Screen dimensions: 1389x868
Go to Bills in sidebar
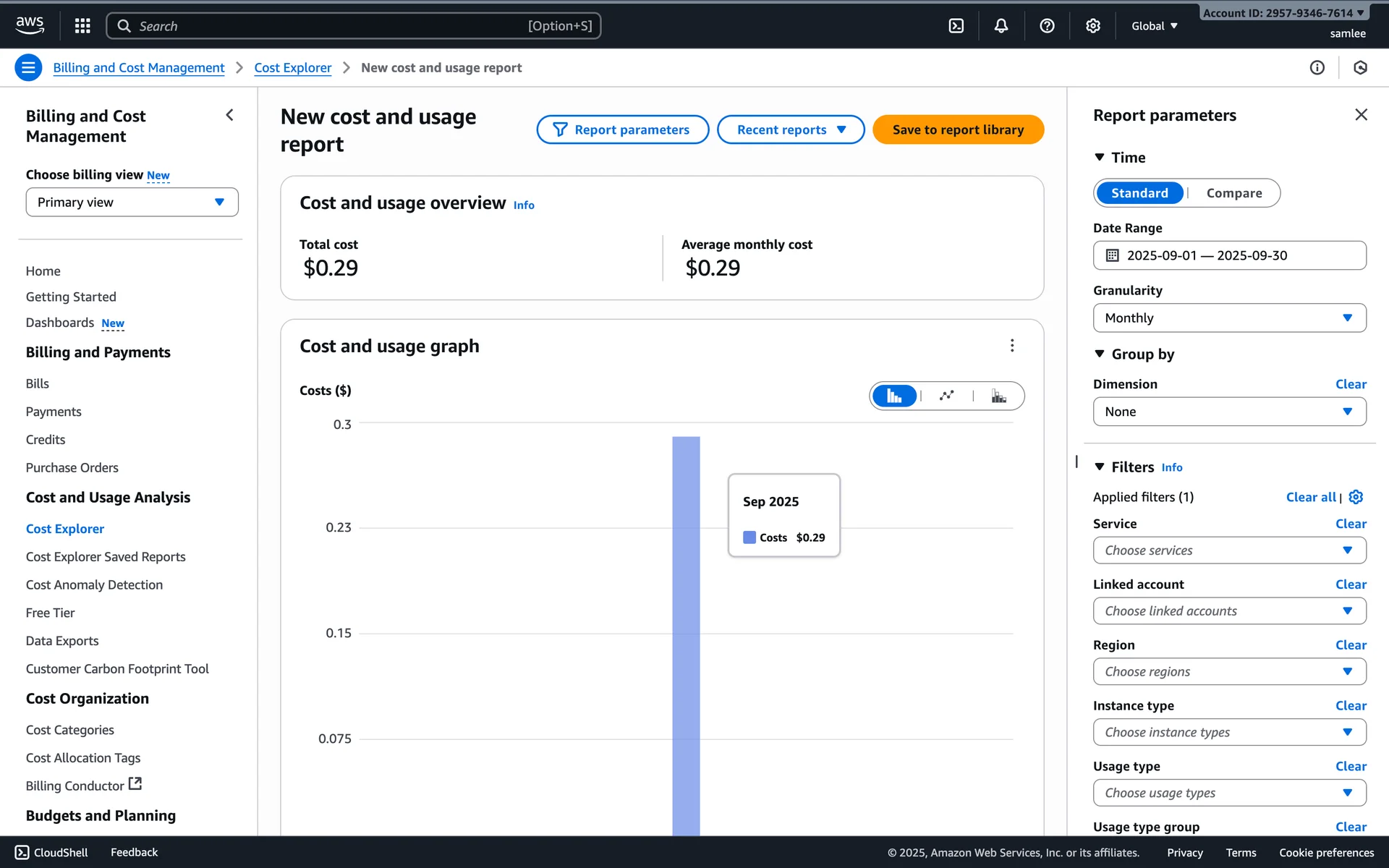[x=38, y=384]
